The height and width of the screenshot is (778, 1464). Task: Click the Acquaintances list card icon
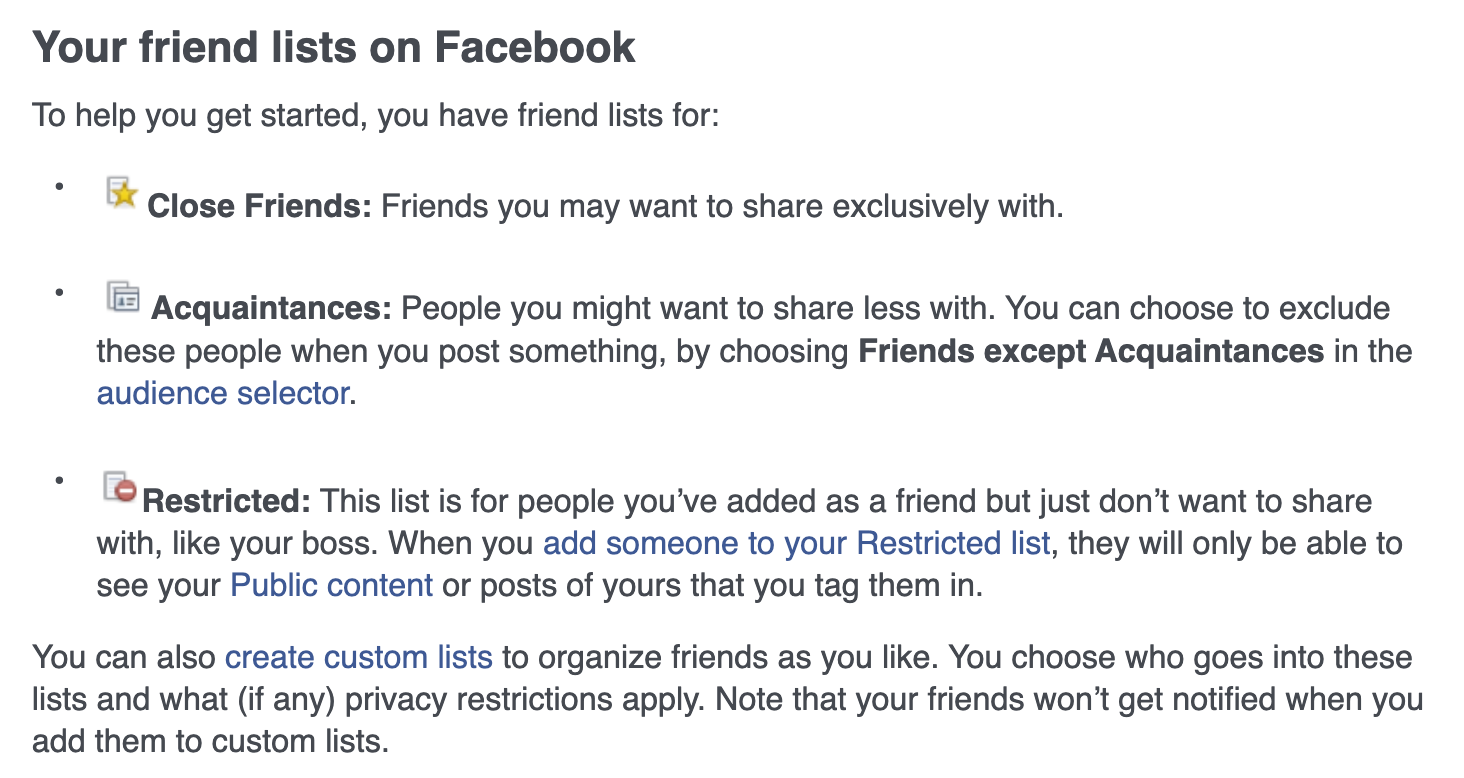122,297
